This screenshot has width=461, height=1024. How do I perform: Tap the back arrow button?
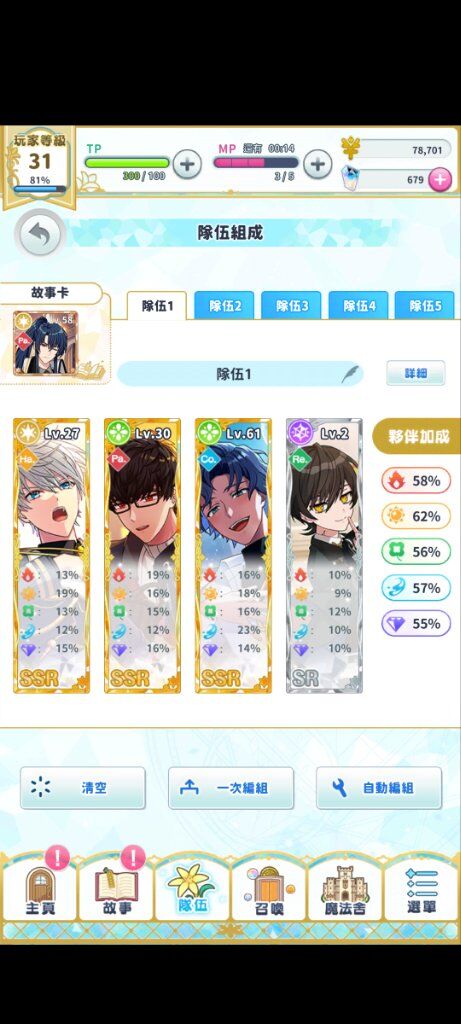coord(40,235)
